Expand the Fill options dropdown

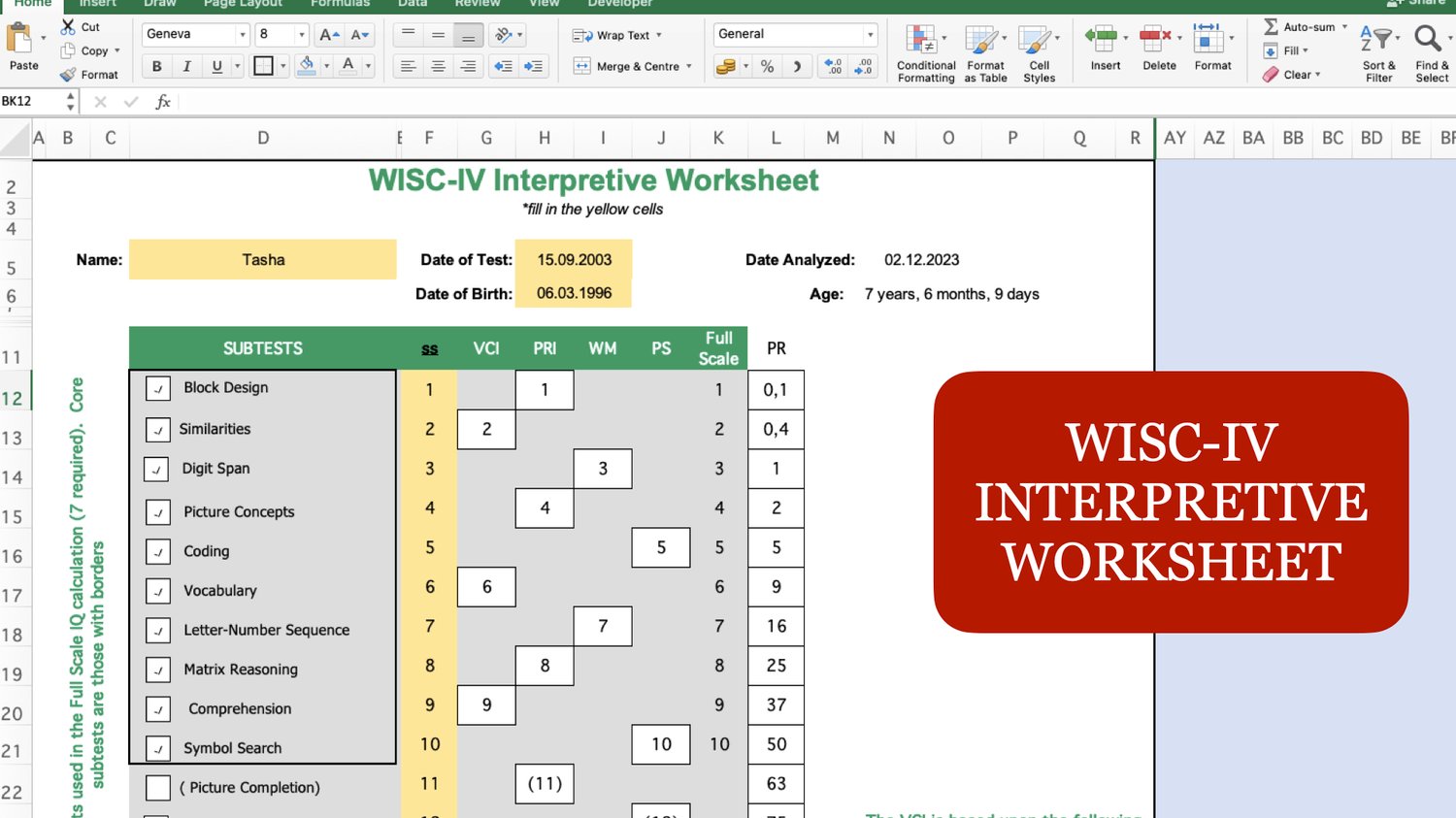(1306, 50)
